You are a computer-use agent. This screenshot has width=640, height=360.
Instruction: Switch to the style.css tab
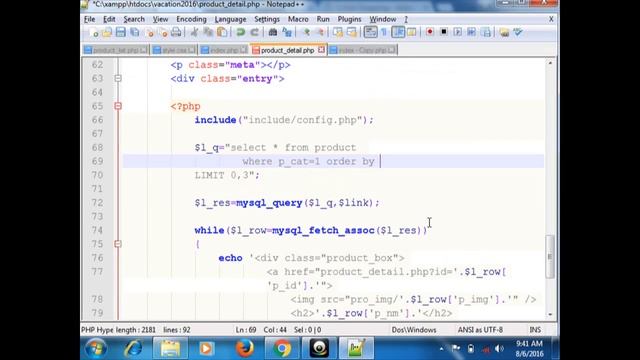[x=174, y=50]
